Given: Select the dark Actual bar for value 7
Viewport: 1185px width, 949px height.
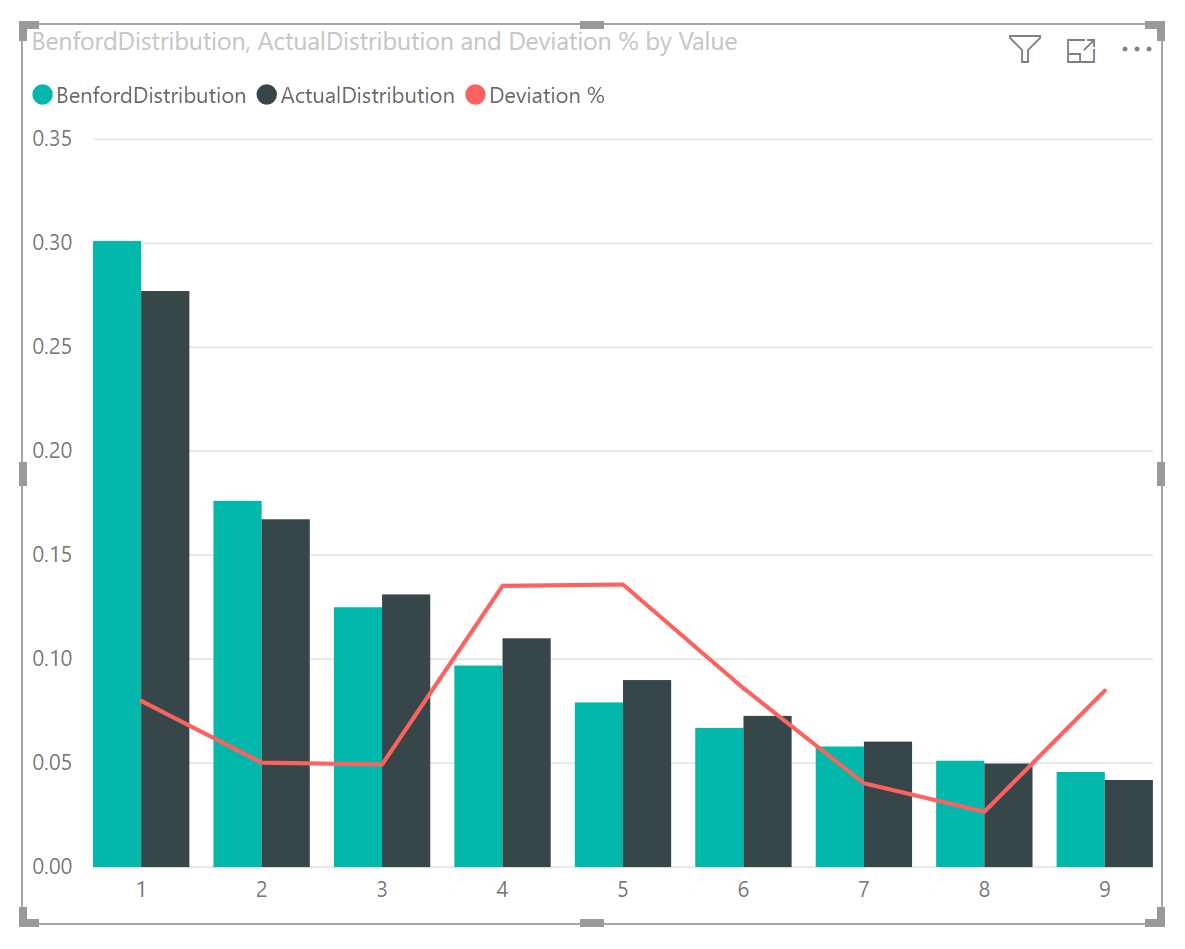Looking at the screenshot, I should (x=888, y=804).
